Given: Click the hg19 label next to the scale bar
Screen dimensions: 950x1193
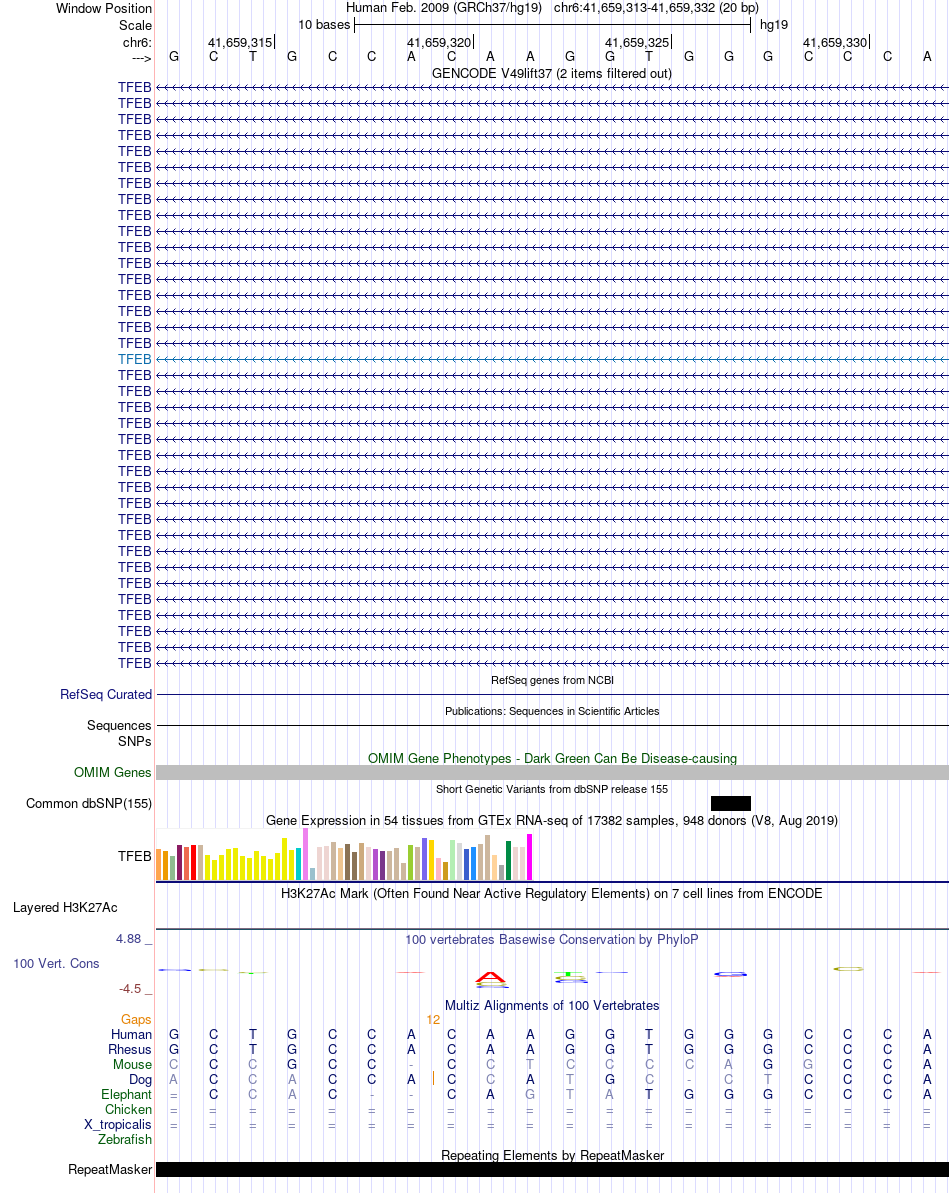Looking at the screenshot, I should (x=774, y=24).
